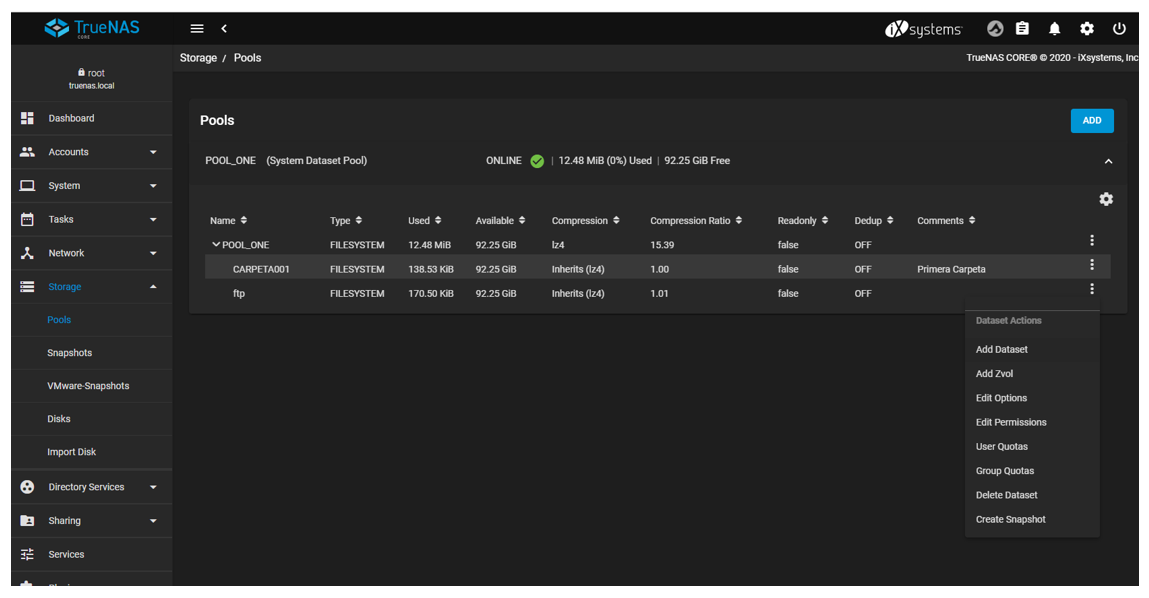Screen dimensions: 1149x598
Task: Toggle the hamburger side menu
Action: click(x=196, y=29)
